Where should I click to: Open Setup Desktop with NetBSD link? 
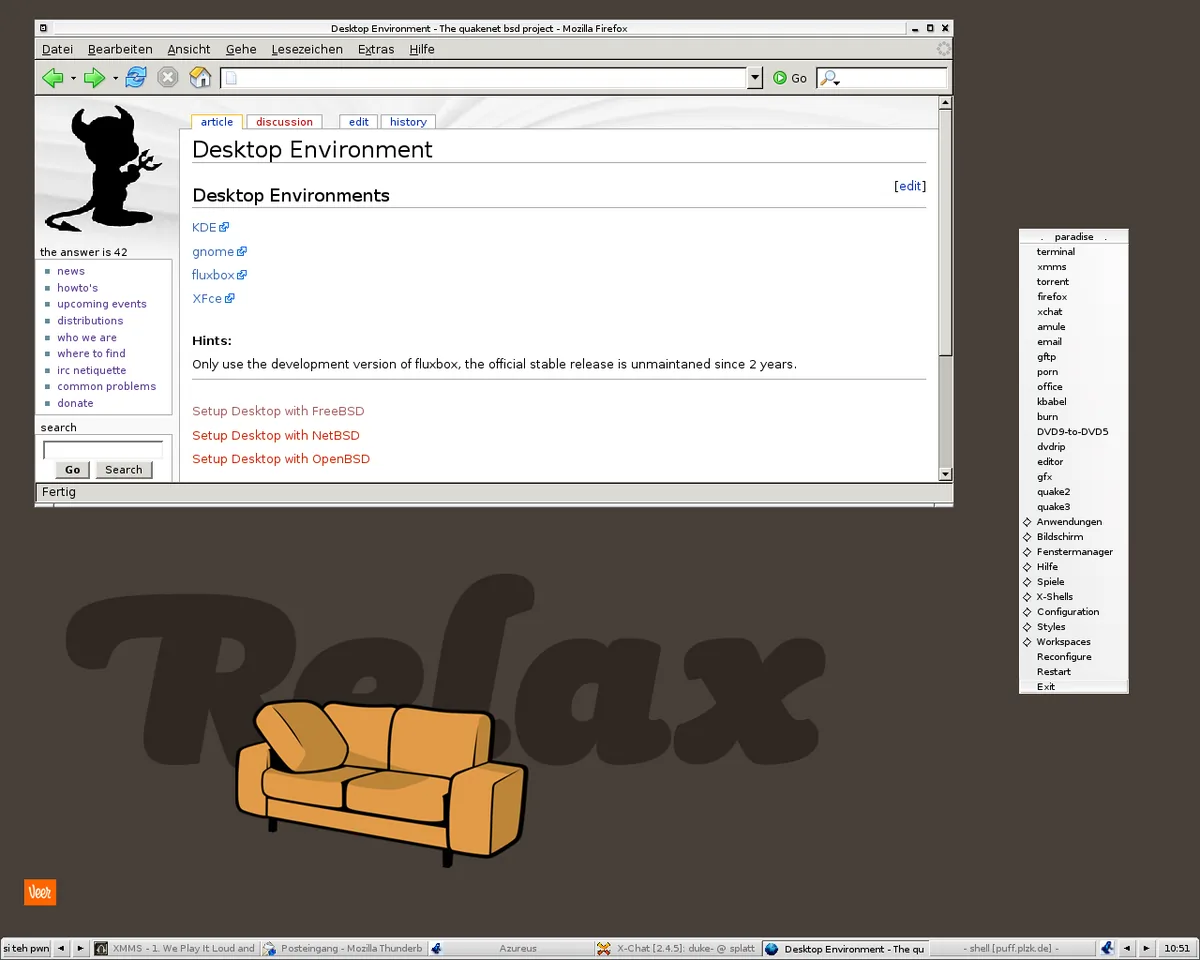coord(276,436)
